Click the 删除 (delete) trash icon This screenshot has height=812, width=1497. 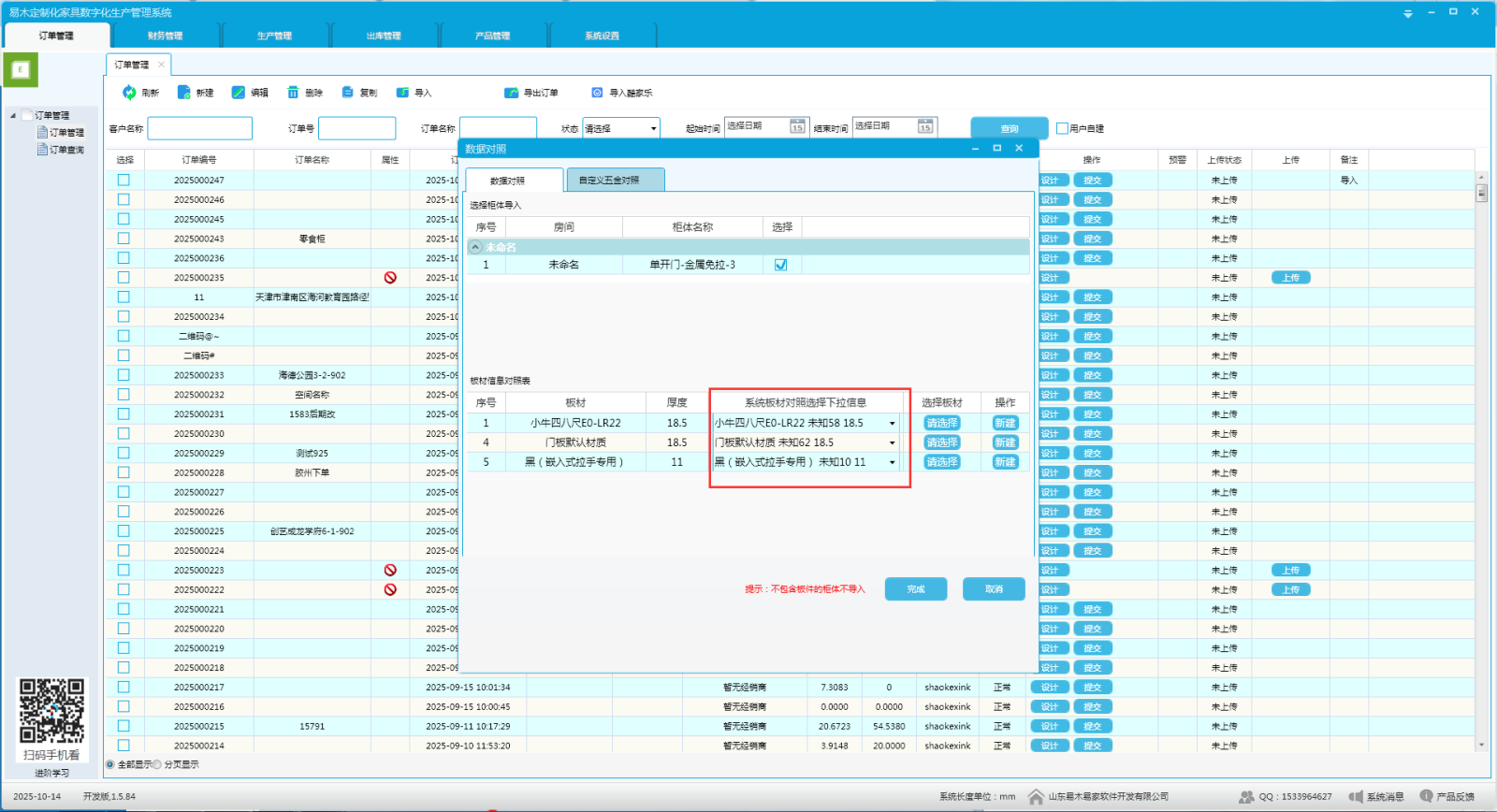click(293, 93)
